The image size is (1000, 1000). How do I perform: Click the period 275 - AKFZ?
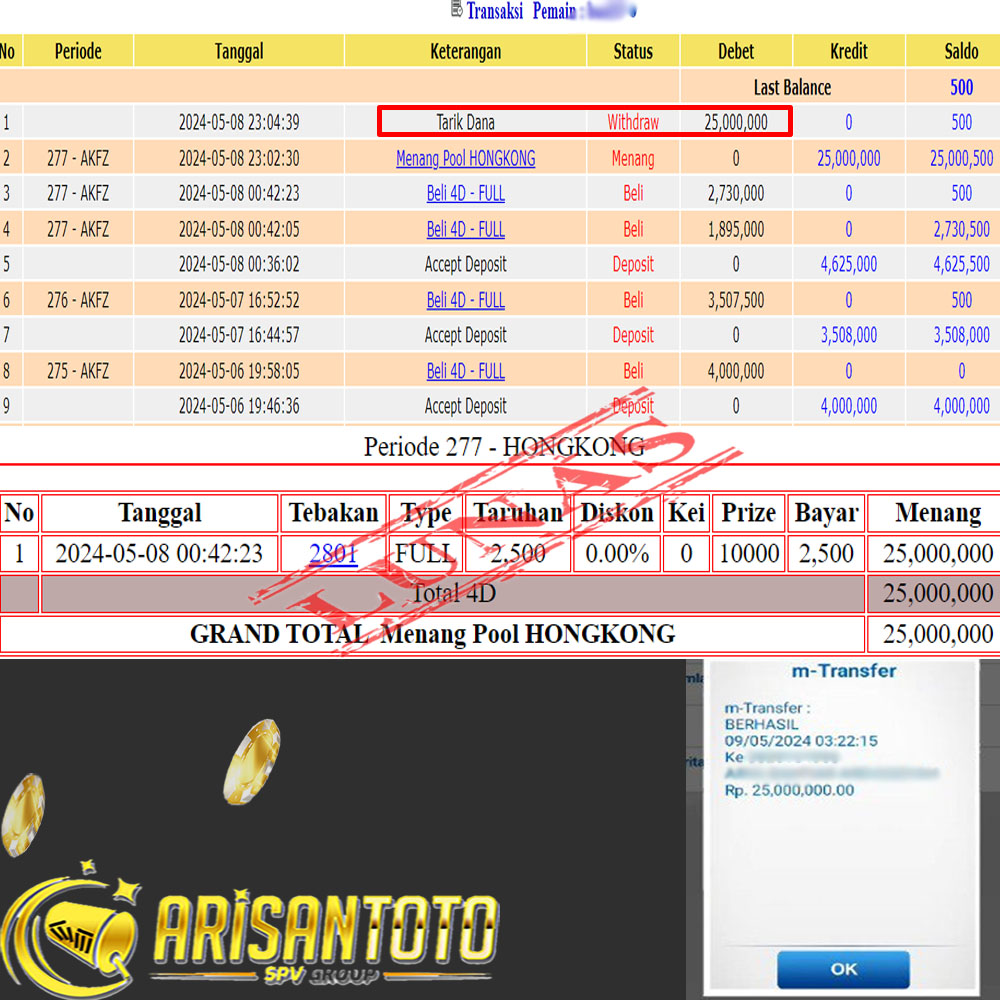(78, 371)
